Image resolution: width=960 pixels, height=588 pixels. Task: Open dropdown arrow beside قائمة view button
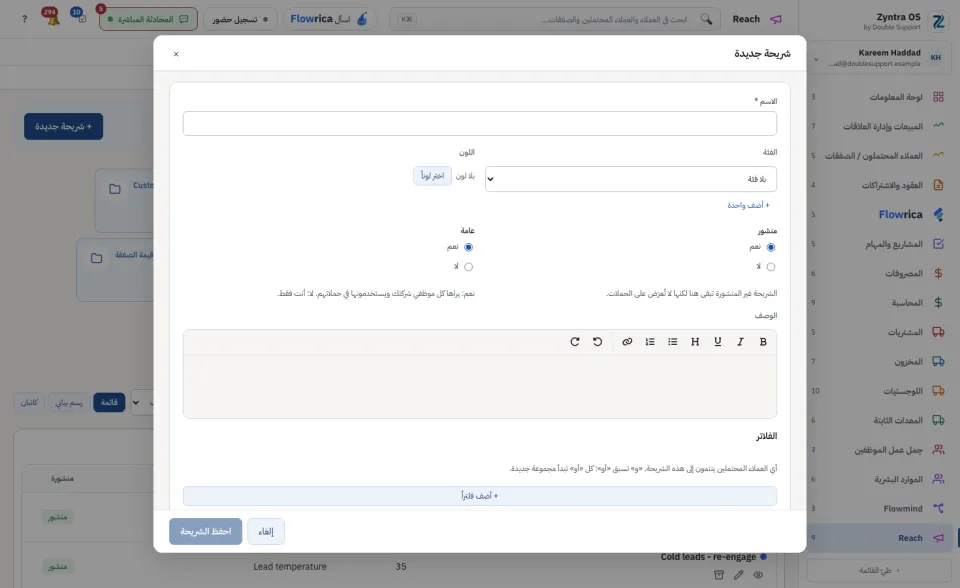tap(136, 402)
